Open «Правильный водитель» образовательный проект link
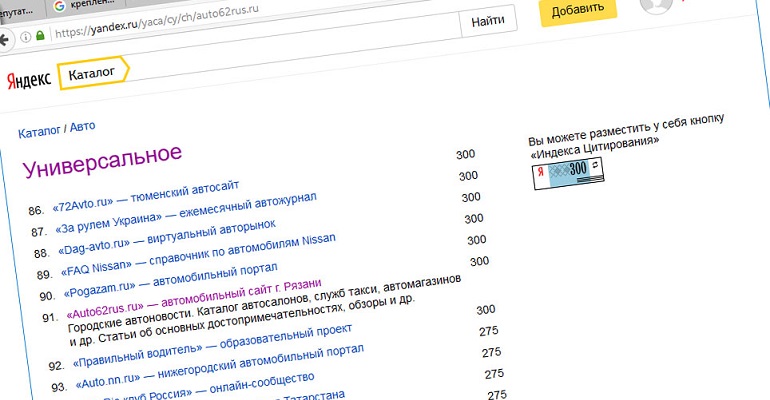 213,346
